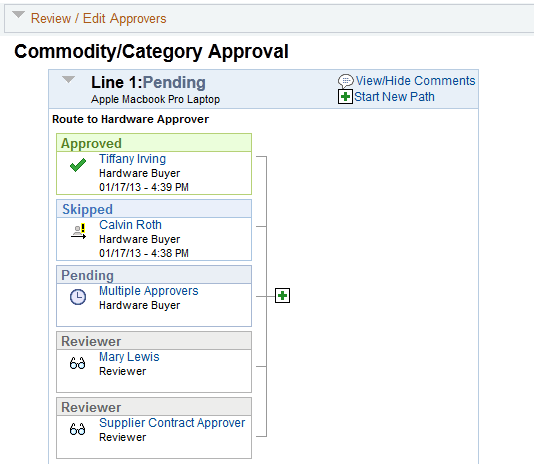Open the Supplier Contract Approver link
The height and width of the screenshot is (464, 534).
pyautogui.click(x=172, y=423)
